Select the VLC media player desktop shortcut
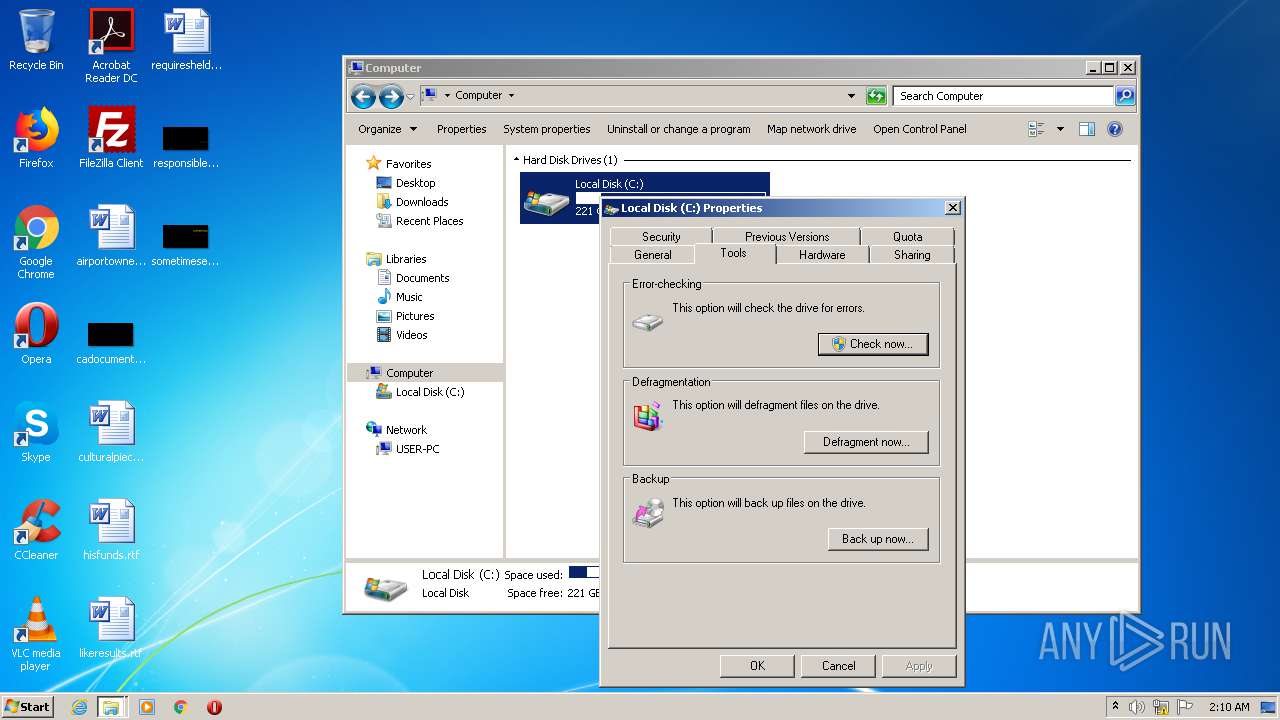The height and width of the screenshot is (720, 1280). pos(36,634)
